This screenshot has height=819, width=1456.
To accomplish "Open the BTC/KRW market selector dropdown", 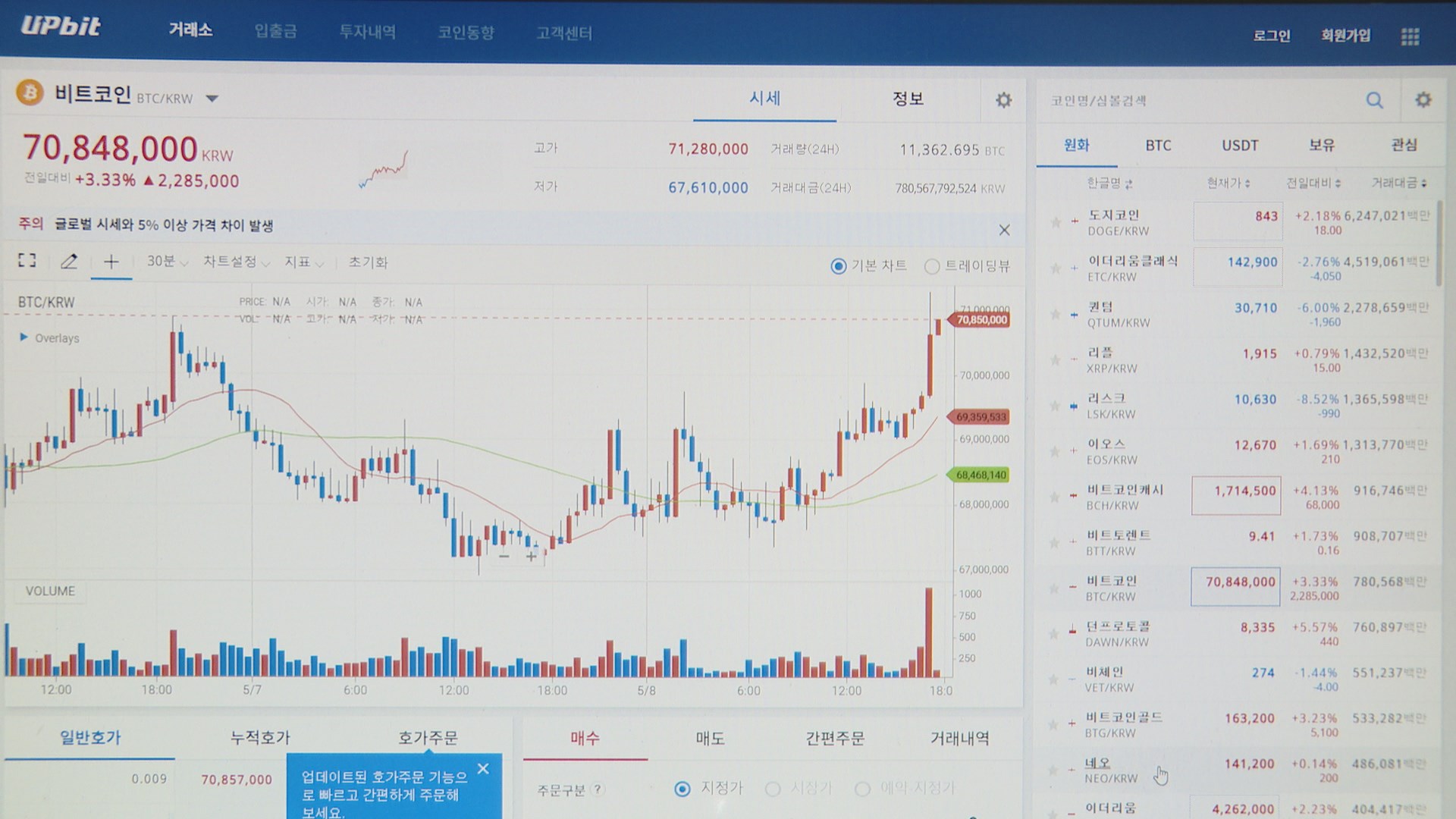I will point(212,99).
